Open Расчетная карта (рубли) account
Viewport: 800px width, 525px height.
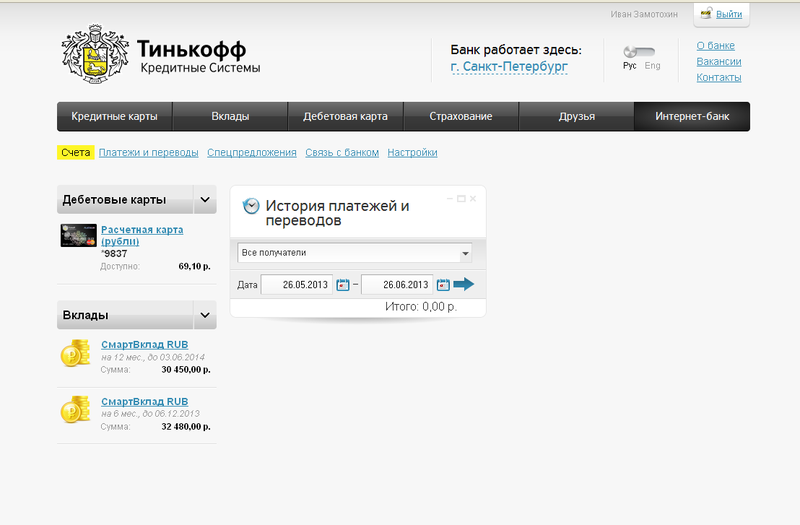click(142, 235)
